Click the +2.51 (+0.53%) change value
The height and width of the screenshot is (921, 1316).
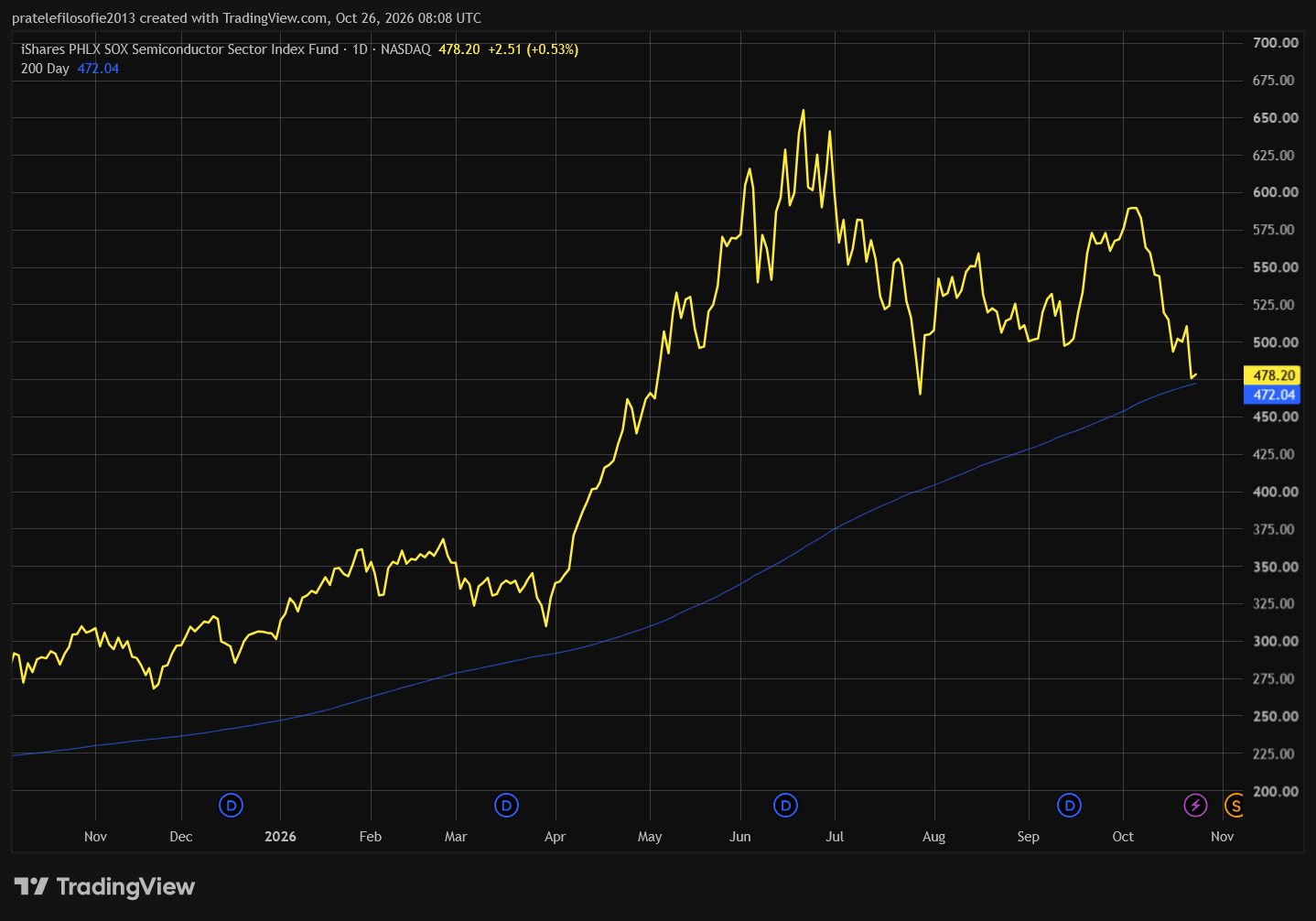pyautogui.click(x=533, y=49)
